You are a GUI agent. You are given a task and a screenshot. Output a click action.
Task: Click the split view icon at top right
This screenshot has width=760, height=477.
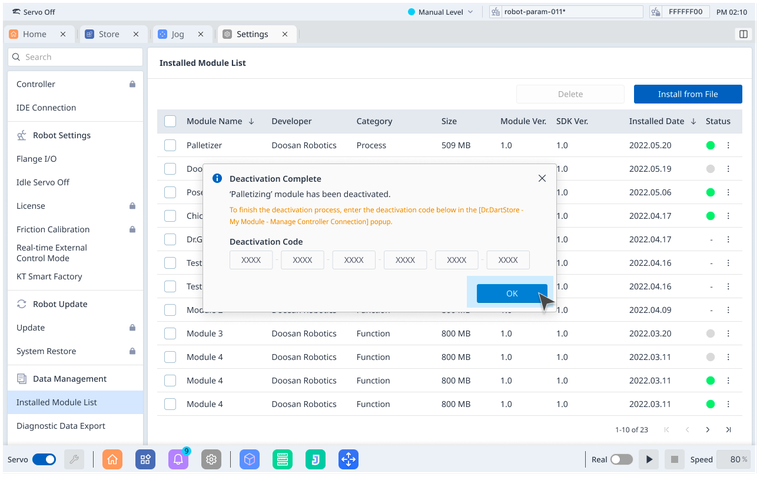(x=743, y=34)
